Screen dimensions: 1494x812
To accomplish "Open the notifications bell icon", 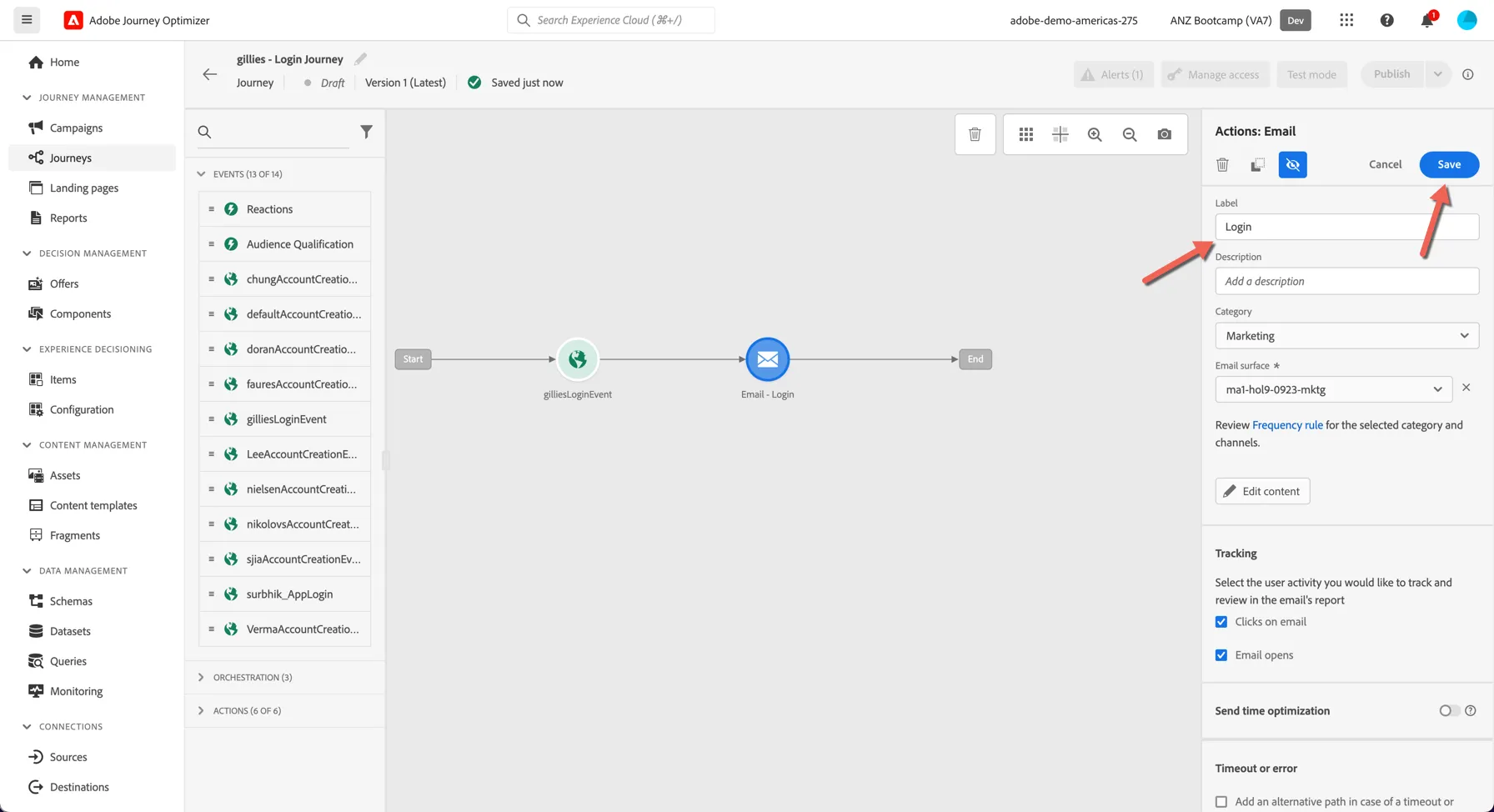I will tap(1427, 20).
